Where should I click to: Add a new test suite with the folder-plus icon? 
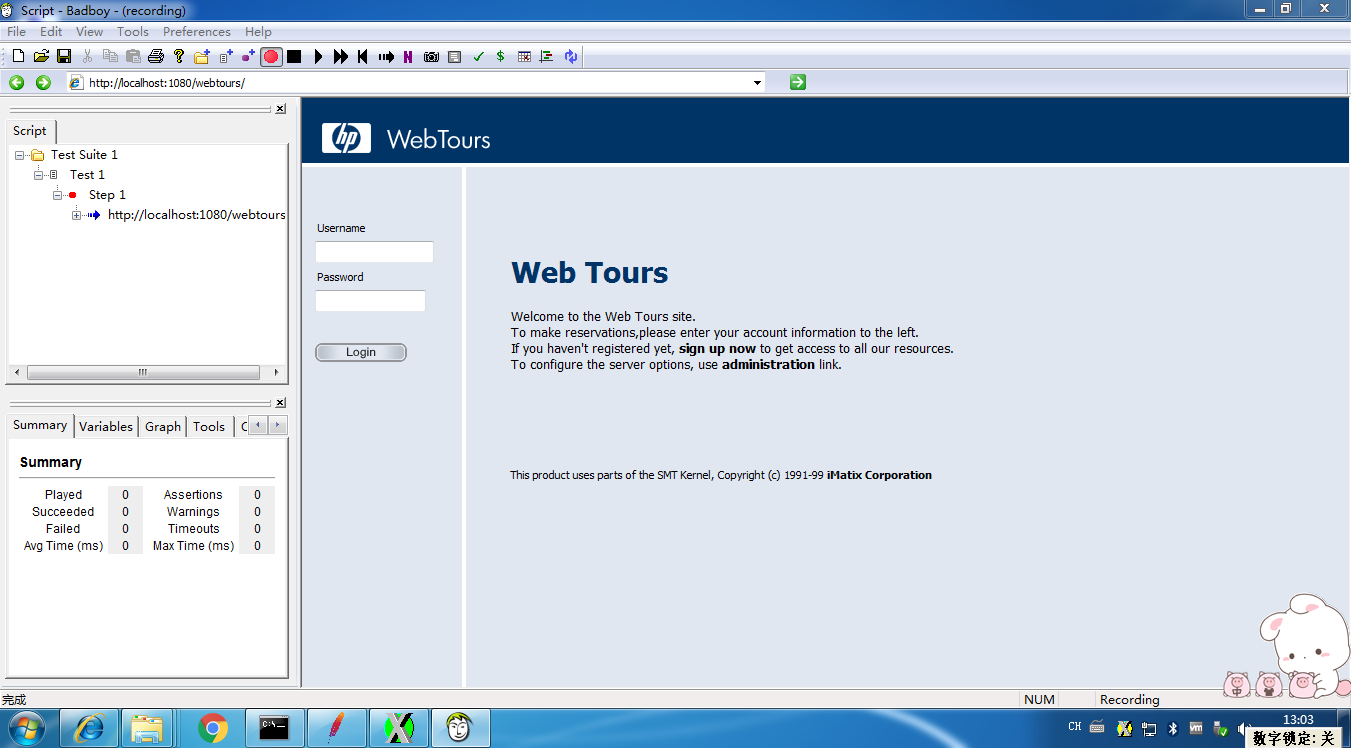(x=202, y=57)
